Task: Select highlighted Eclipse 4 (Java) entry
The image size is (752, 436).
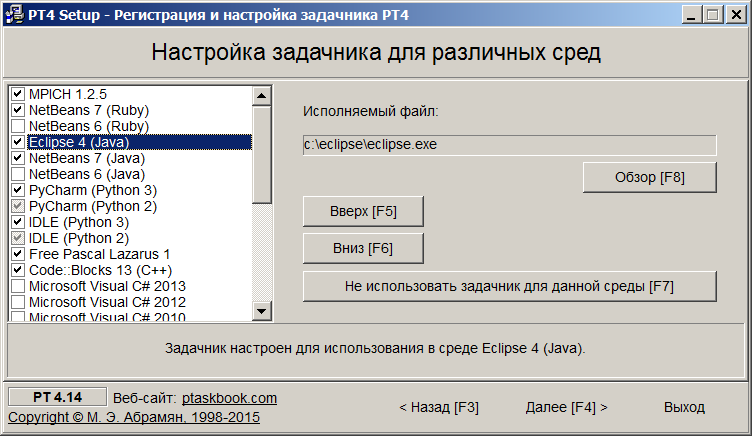Action: tap(139, 142)
